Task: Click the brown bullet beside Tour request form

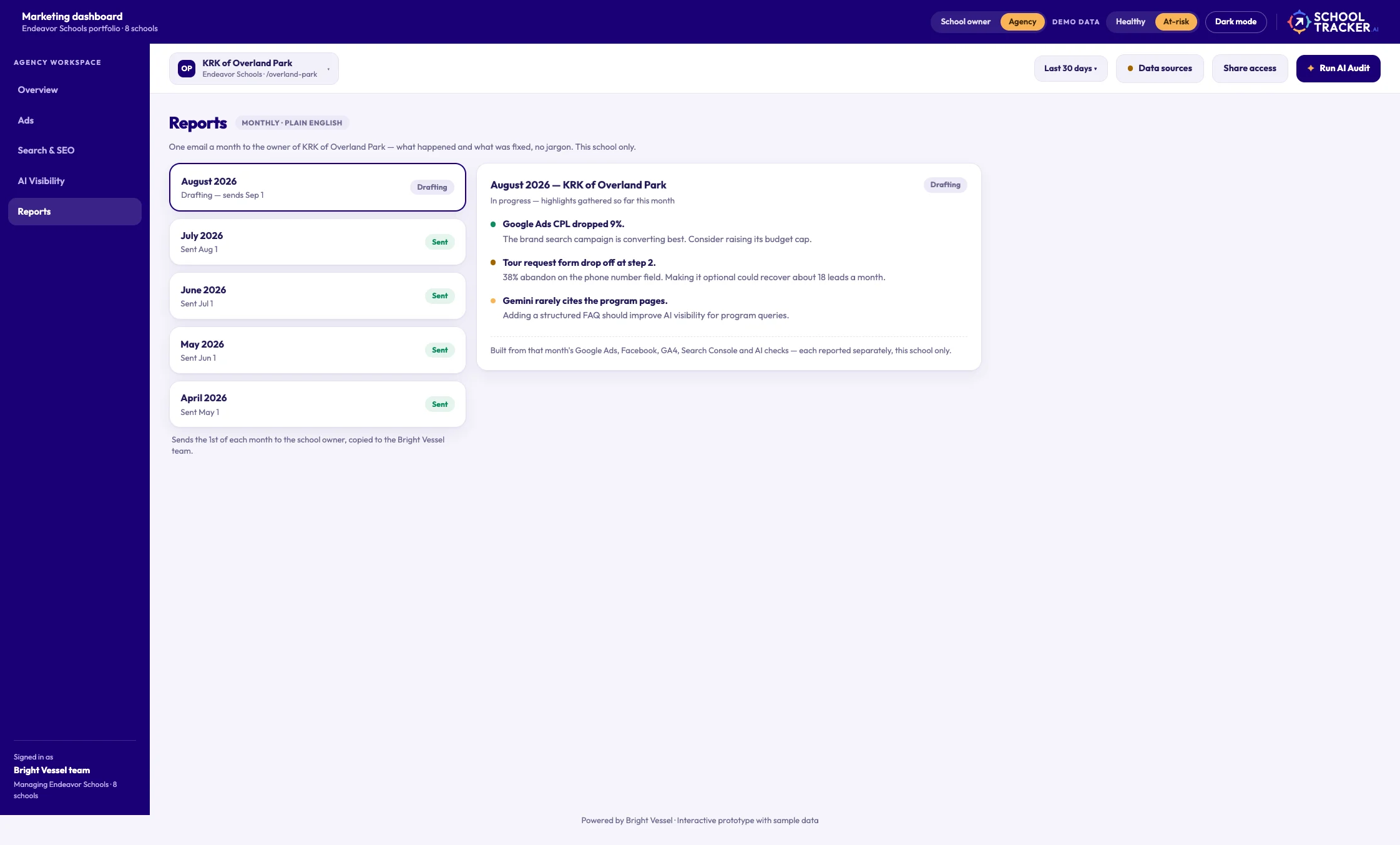Action: coord(493,263)
